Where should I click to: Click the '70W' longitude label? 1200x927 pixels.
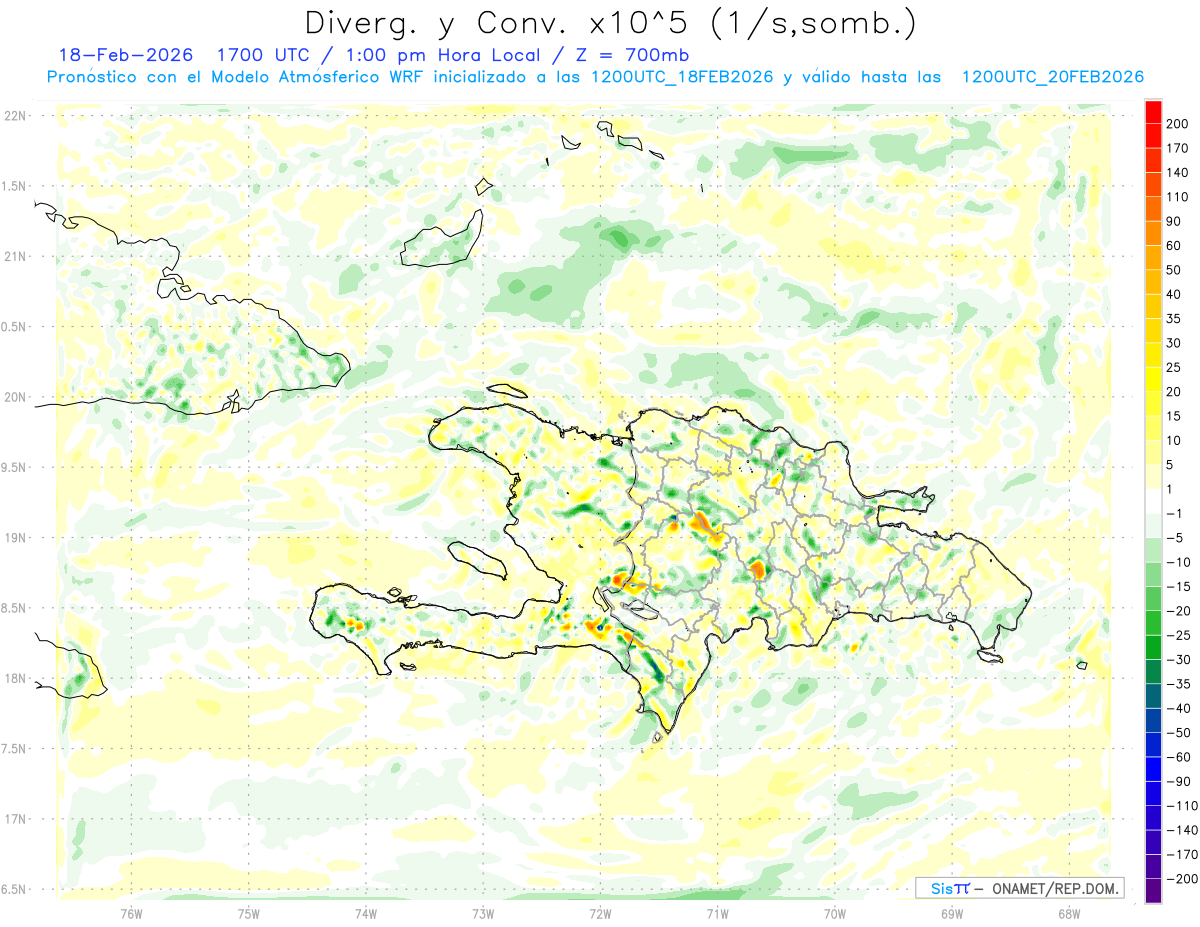pyautogui.click(x=835, y=912)
